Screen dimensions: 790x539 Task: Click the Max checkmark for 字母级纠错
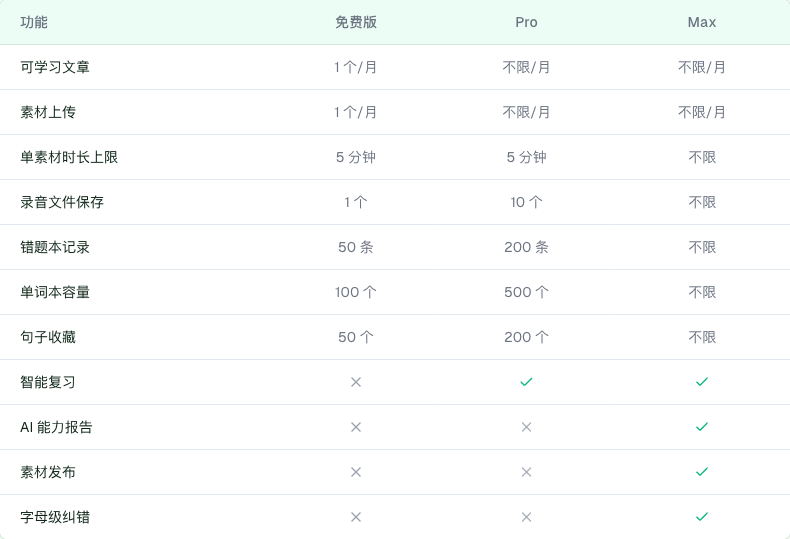702,517
